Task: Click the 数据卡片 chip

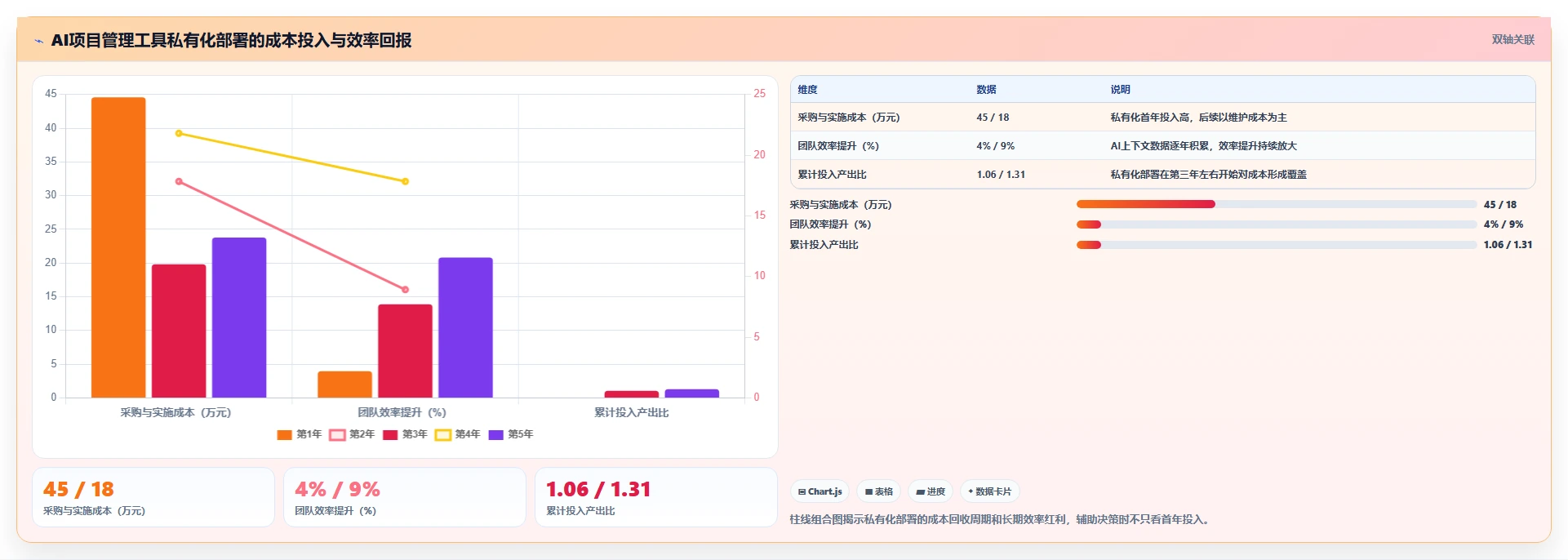Action: 989,491
